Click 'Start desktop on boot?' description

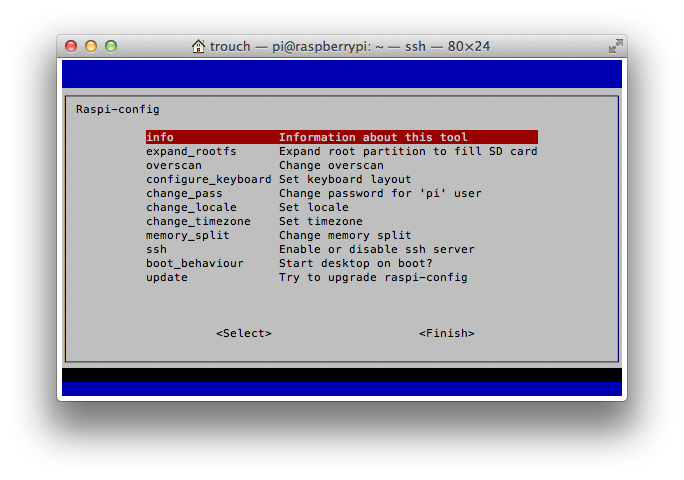356,263
